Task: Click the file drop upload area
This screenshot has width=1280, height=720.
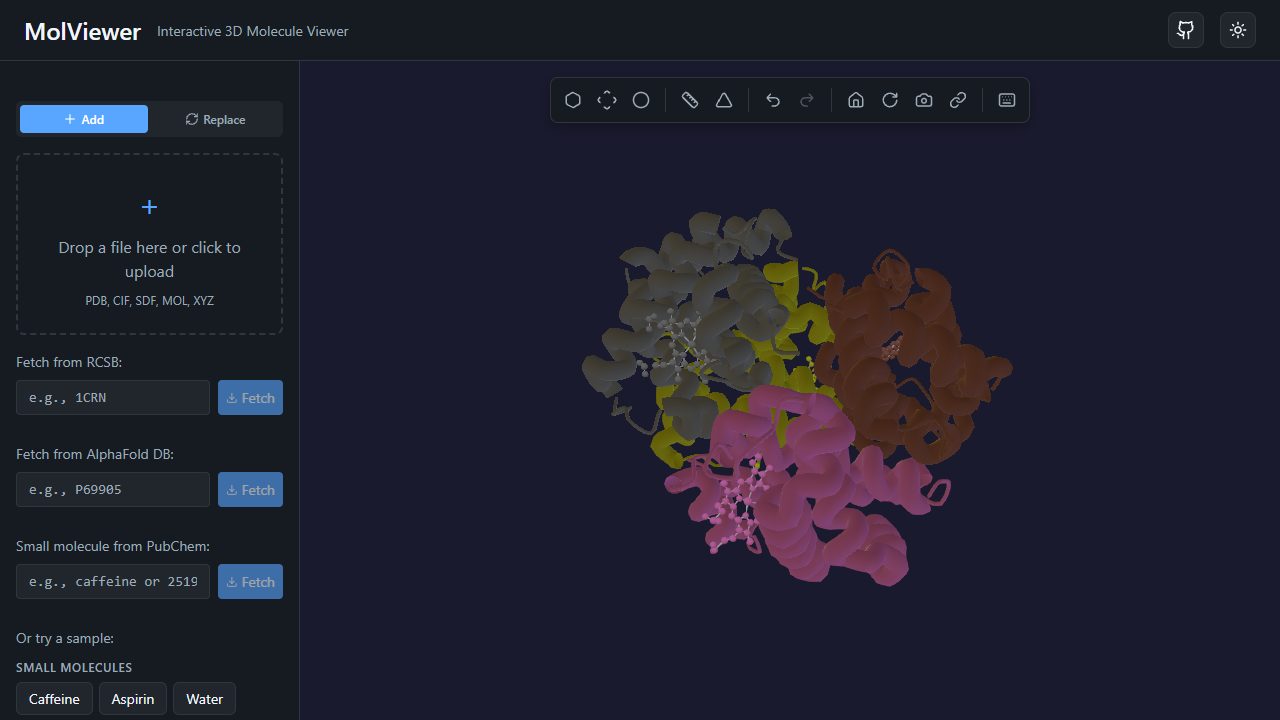Action: coord(149,244)
